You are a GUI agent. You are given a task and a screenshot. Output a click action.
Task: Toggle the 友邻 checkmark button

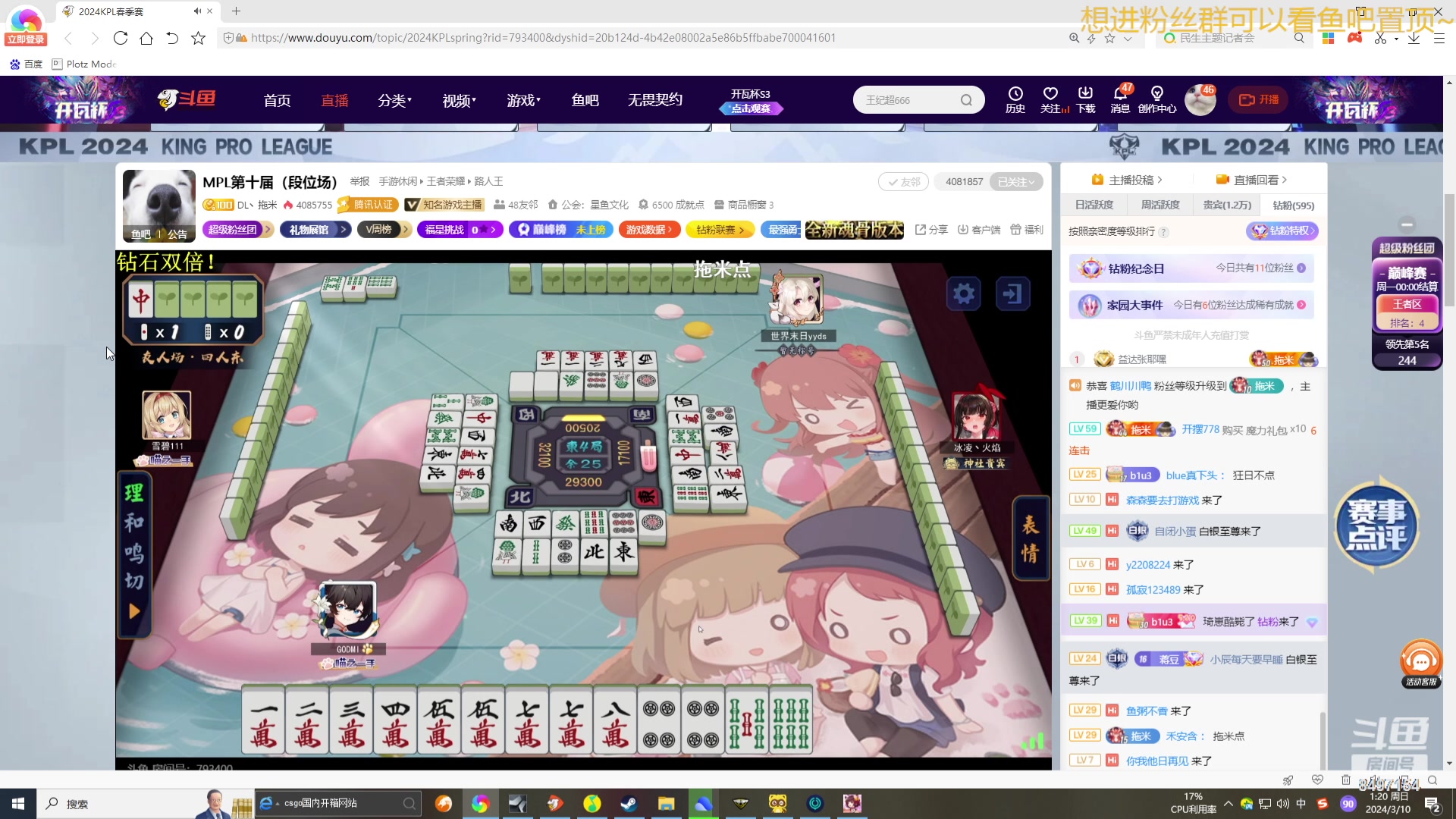click(902, 182)
